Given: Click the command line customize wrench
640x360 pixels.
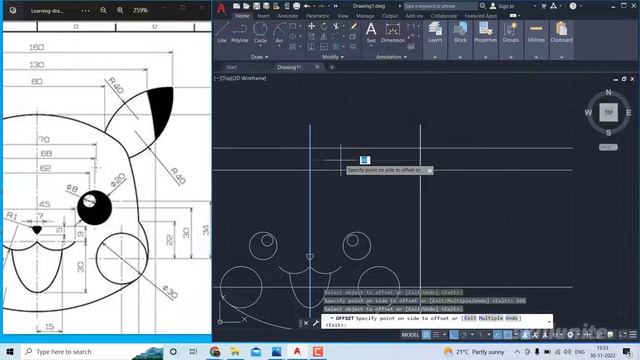Looking at the screenshot, I should click(316, 323).
